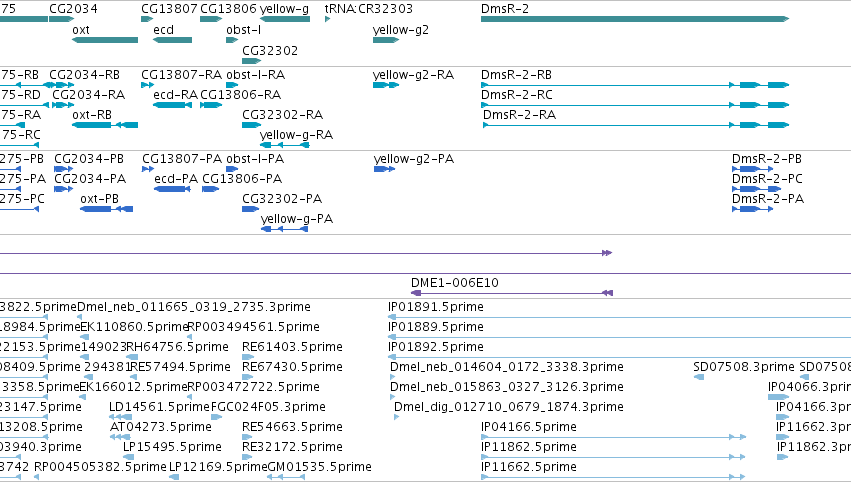Select the CG32302-RA transcript
This screenshot has width=851, height=482.
tap(251, 125)
